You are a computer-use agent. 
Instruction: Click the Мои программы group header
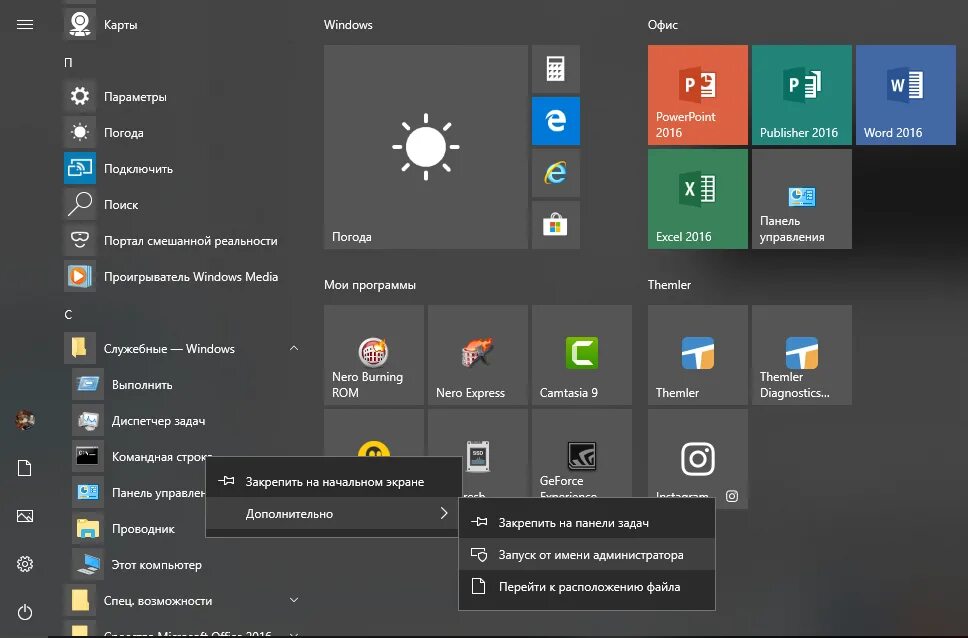(x=370, y=285)
